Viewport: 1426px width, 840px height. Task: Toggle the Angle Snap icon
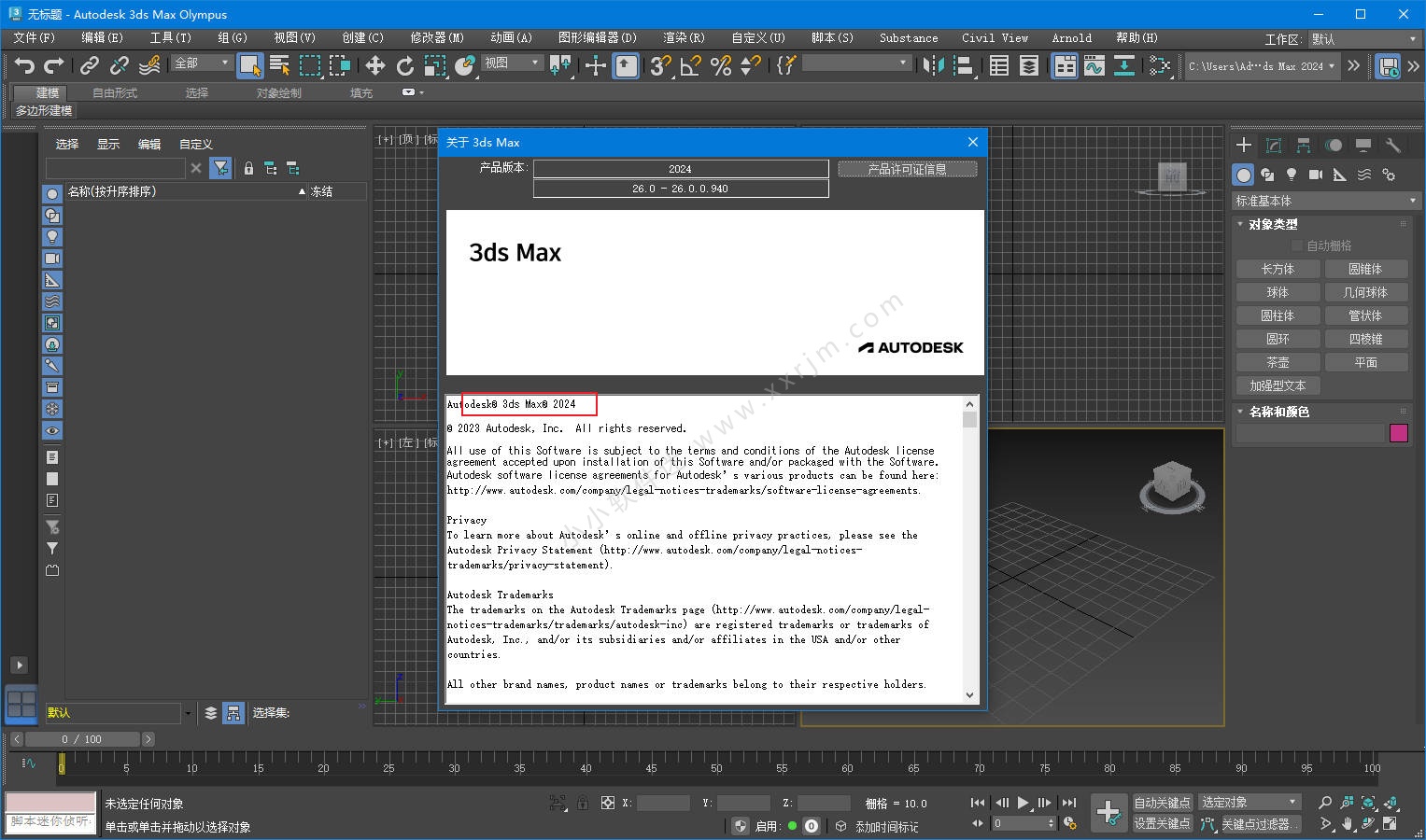(690, 65)
